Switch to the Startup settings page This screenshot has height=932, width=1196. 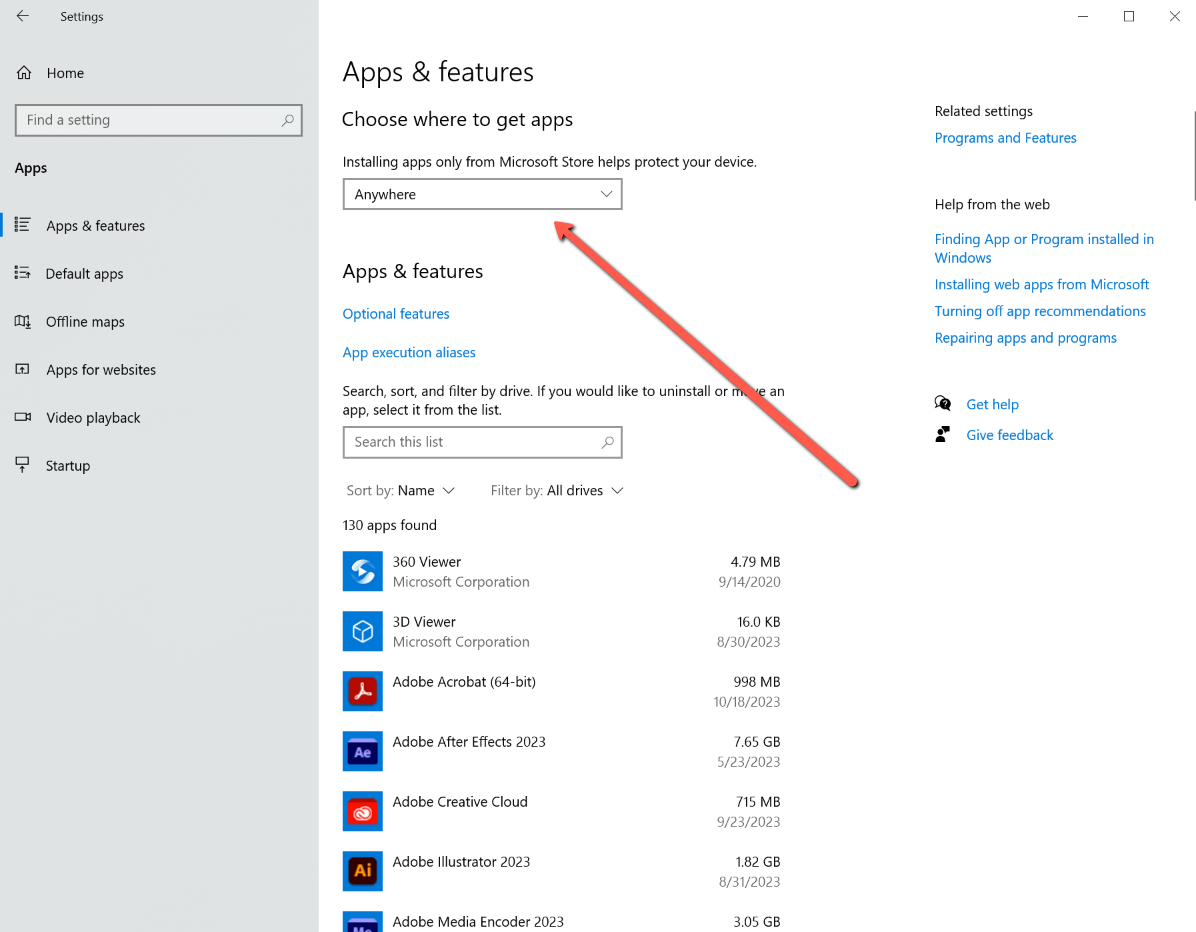[68, 466]
